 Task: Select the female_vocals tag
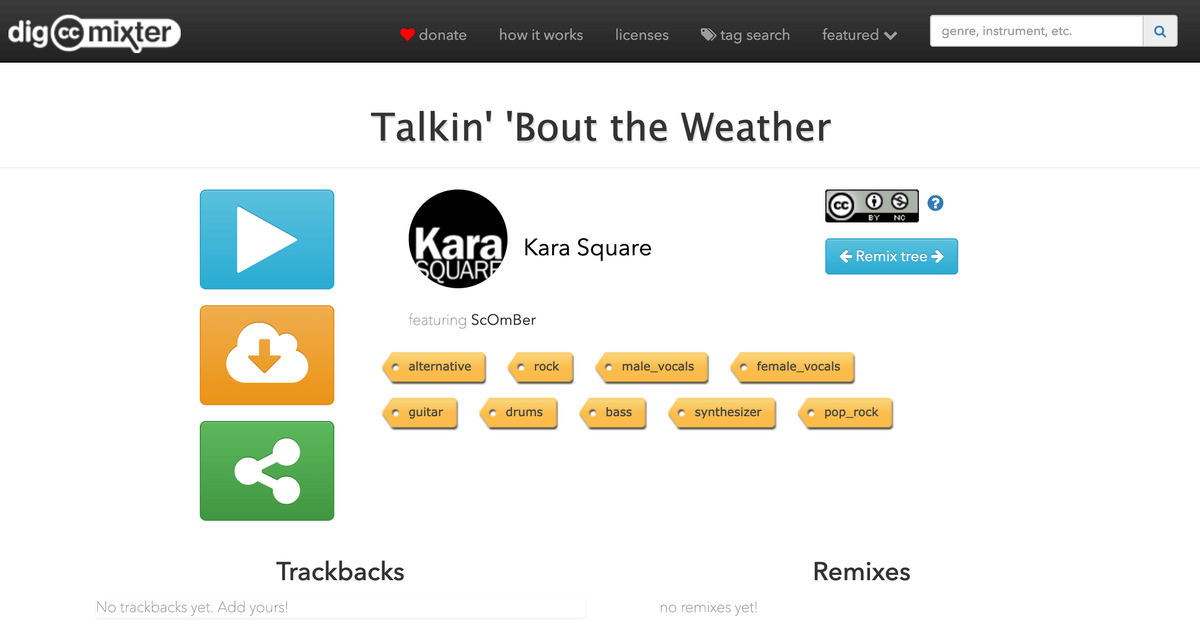click(797, 367)
